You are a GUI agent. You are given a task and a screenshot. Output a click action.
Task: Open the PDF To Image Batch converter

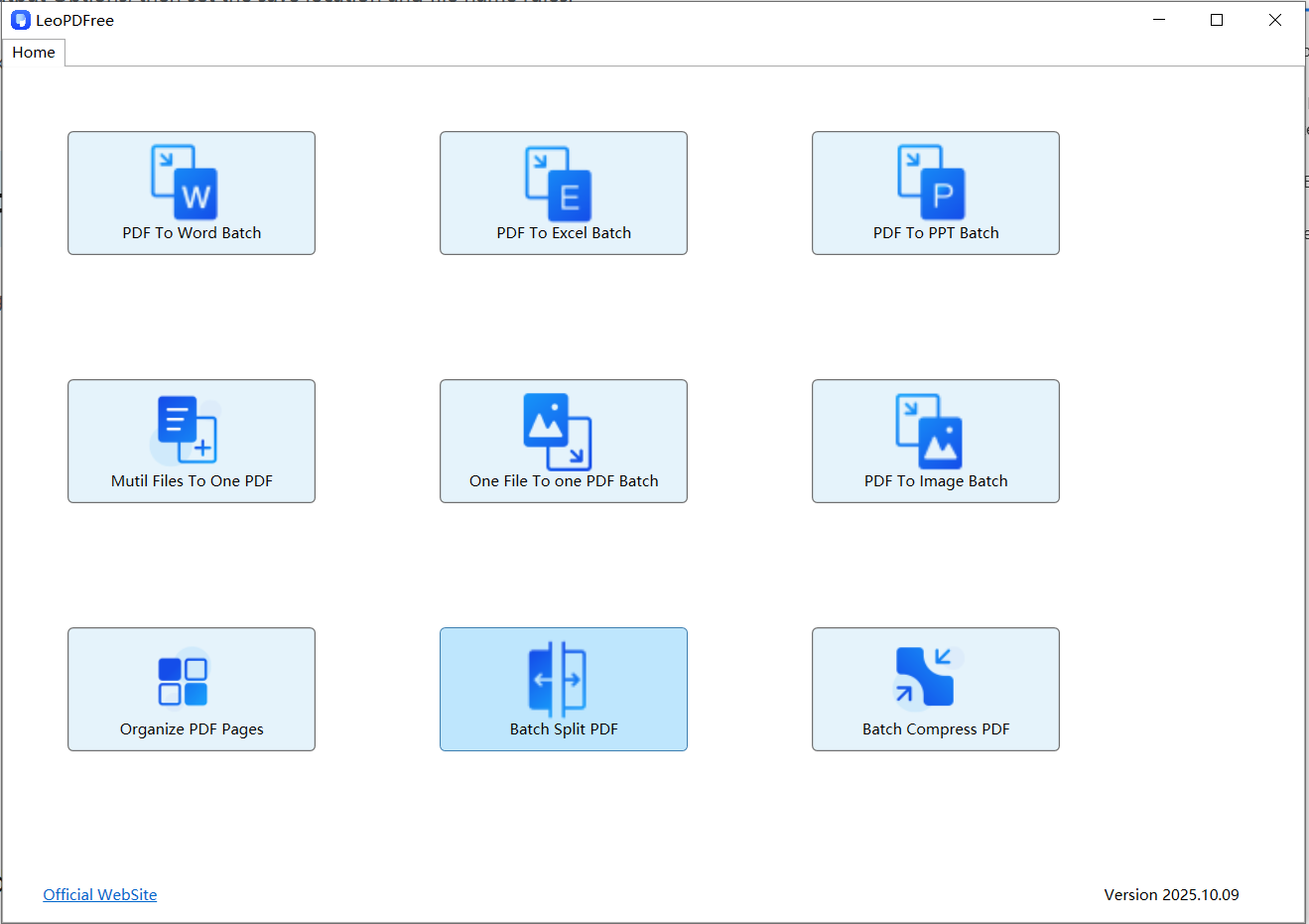tap(935, 441)
